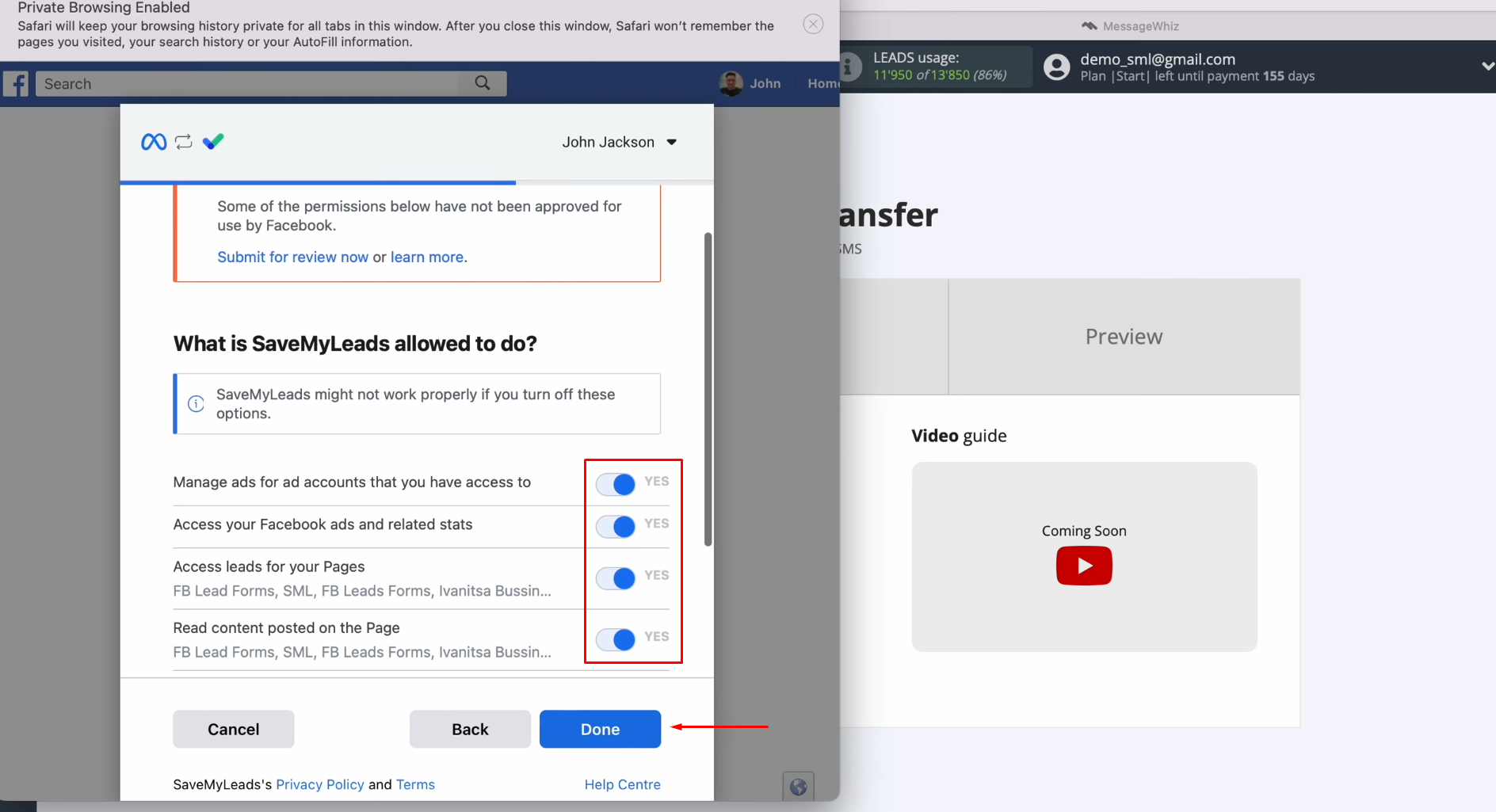Close the Private Browsing notice

(813, 24)
